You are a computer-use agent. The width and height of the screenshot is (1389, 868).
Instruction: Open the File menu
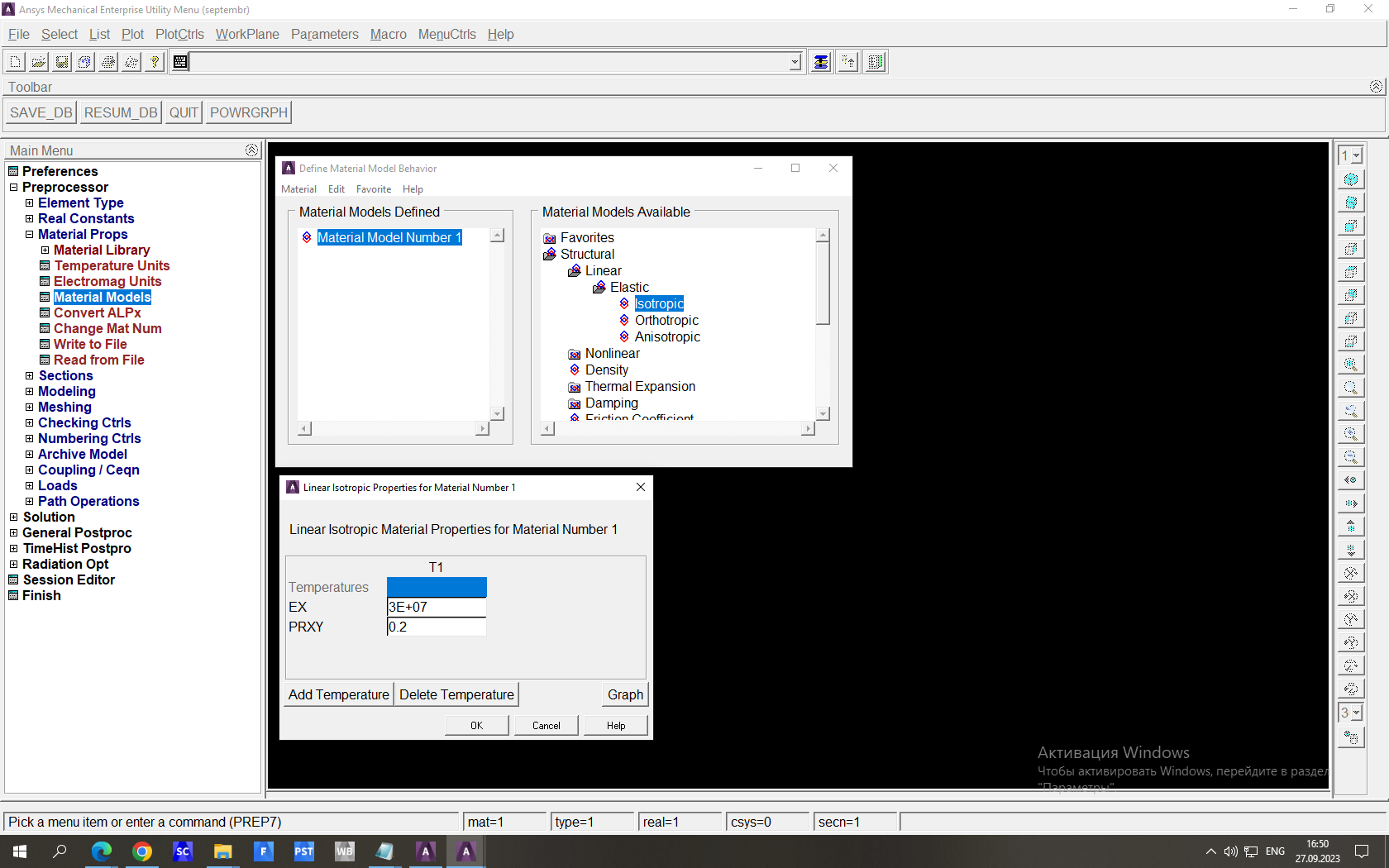click(18, 34)
